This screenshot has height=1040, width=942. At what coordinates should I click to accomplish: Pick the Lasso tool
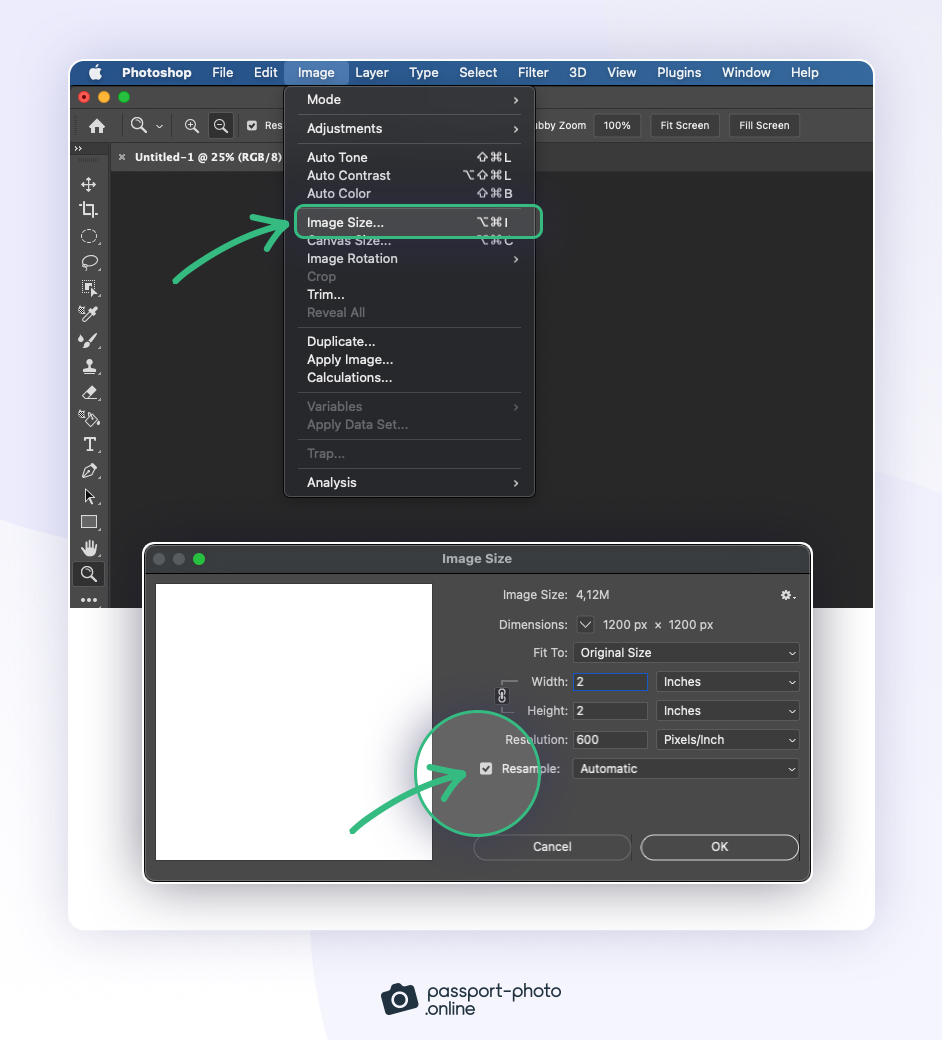tap(89, 262)
